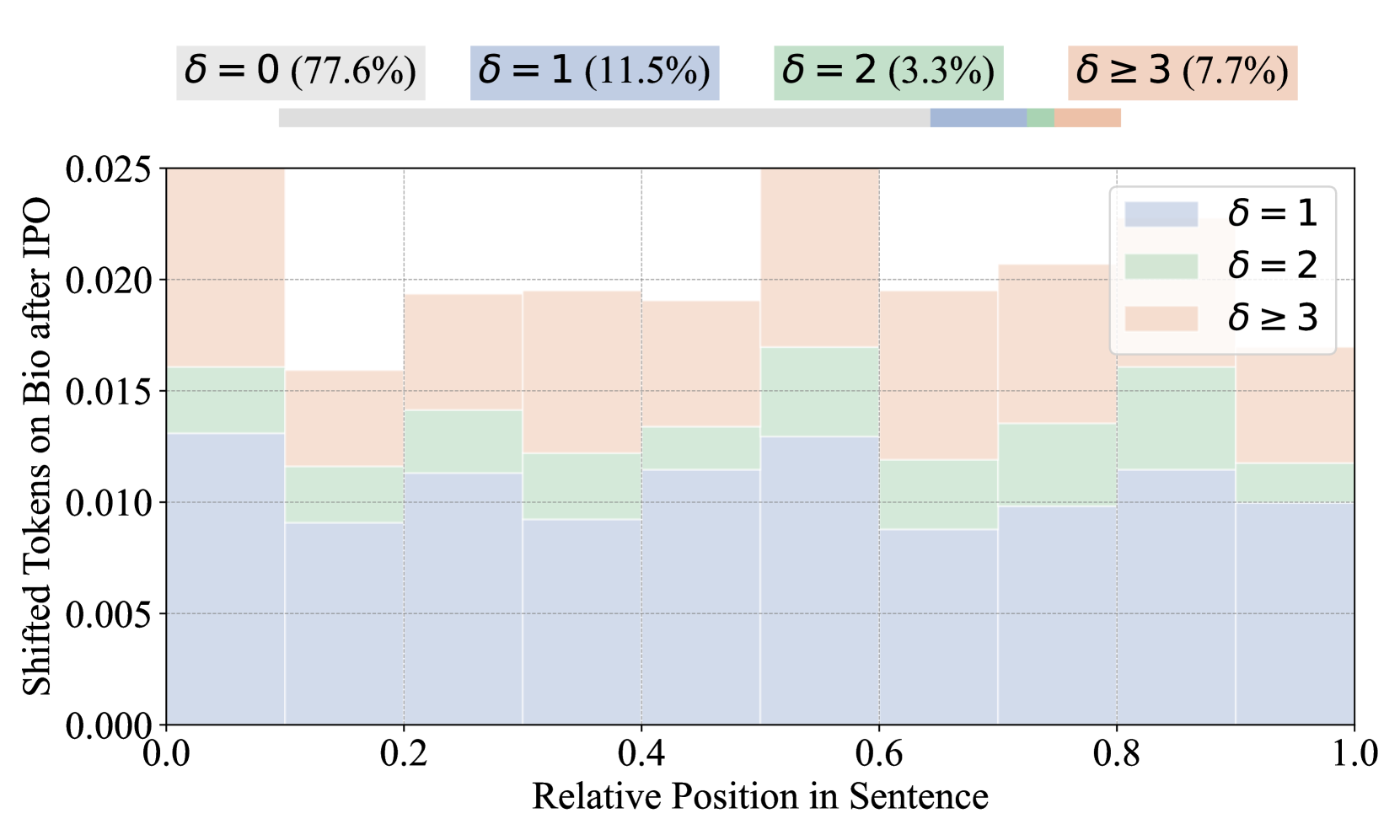
Task: Click the small green proportion bar segment
Action: tap(1040, 118)
